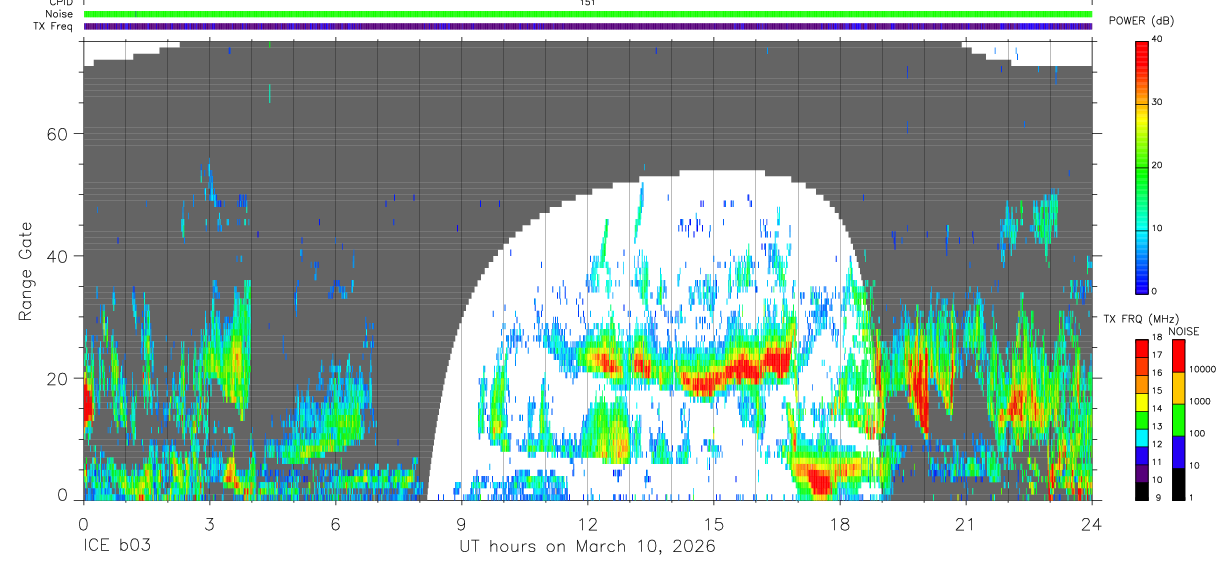Click the green NOISE swatch between 100 and 1000

[1178, 420]
